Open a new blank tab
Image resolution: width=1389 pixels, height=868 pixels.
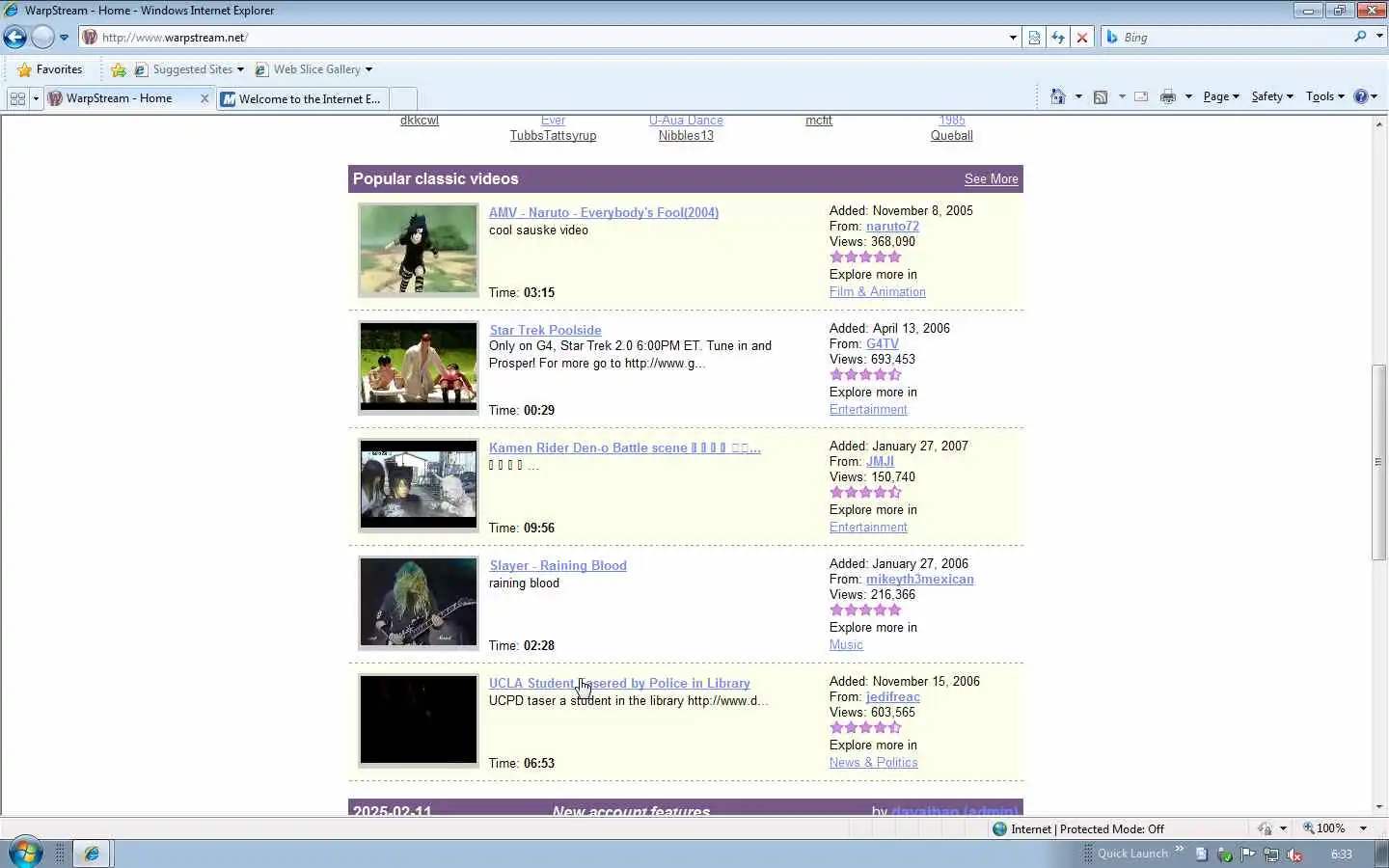(x=403, y=98)
